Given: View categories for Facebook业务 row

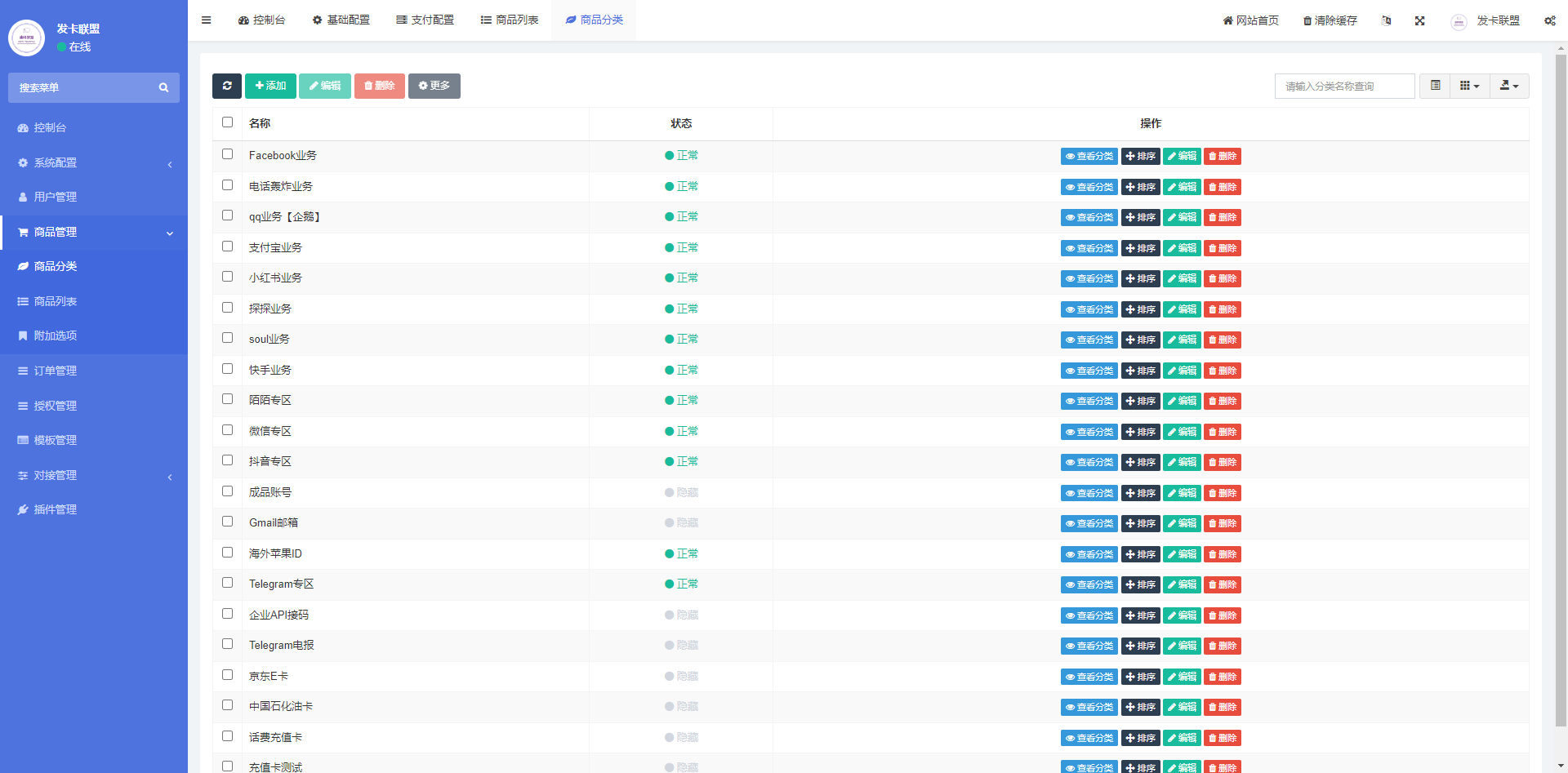Looking at the screenshot, I should click(1089, 157).
